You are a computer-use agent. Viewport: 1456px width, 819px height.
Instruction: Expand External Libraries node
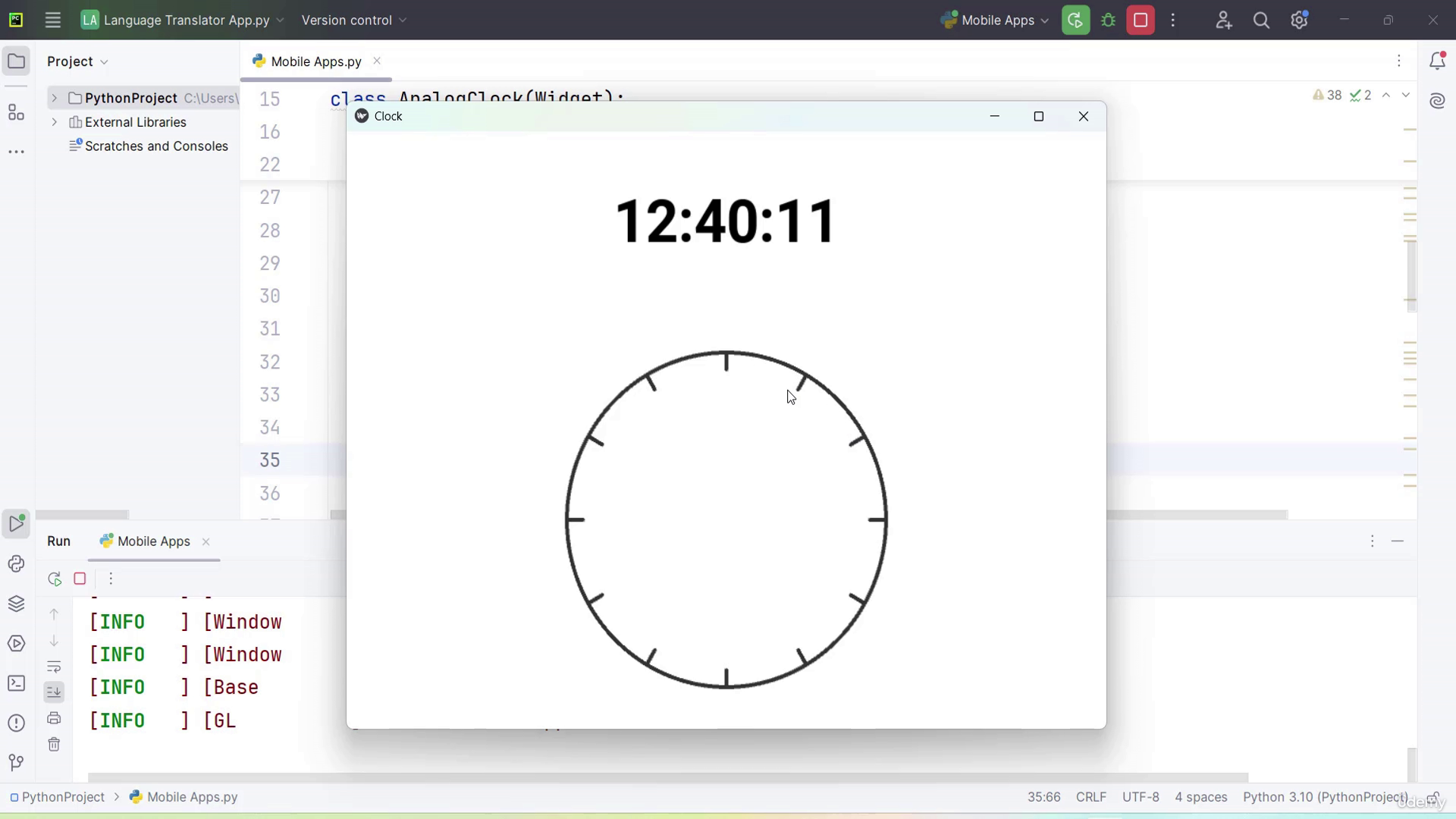[x=54, y=122]
